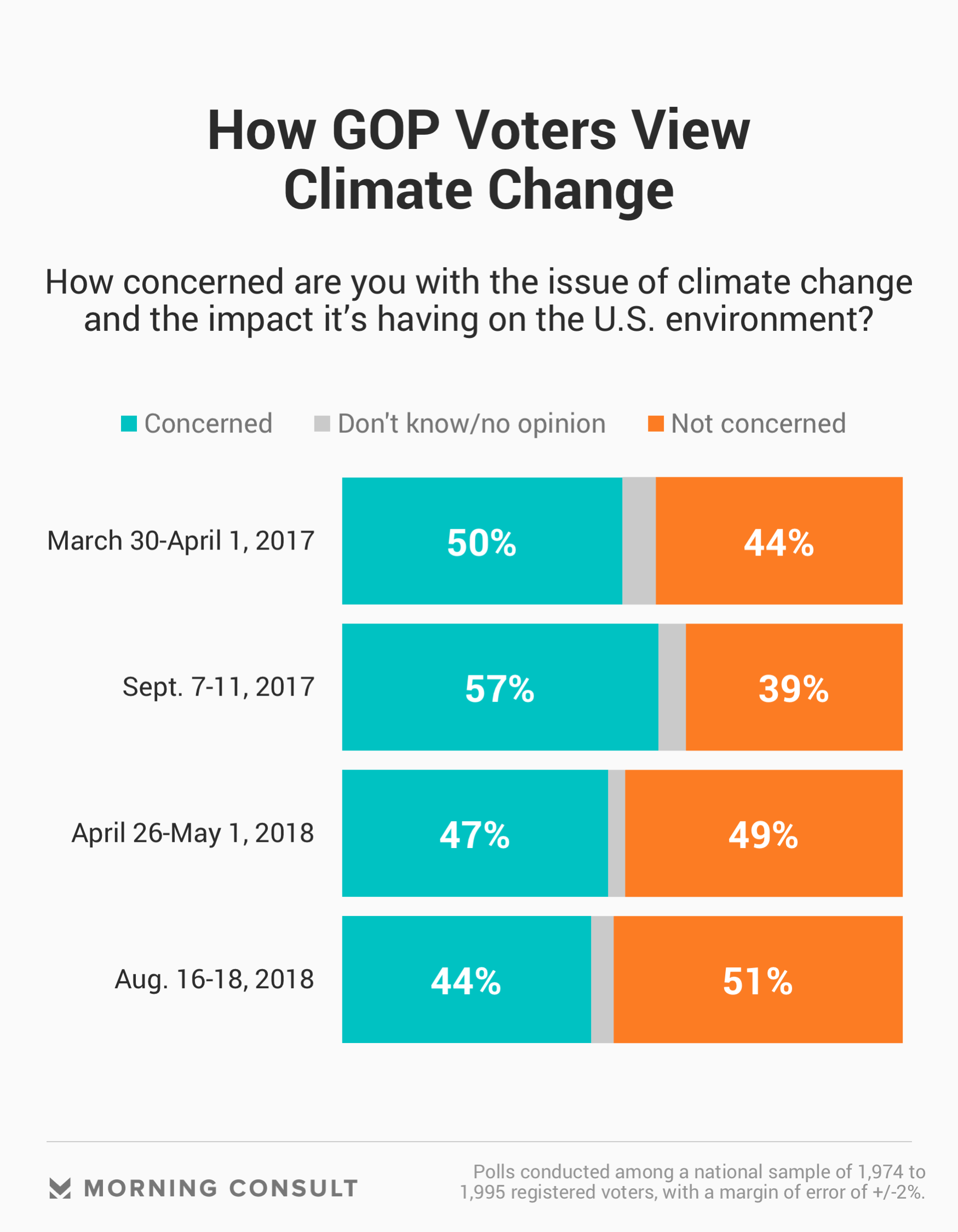
Task: Select the 49% Not concerned bar segment
Action: pyautogui.click(x=764, y=833)
